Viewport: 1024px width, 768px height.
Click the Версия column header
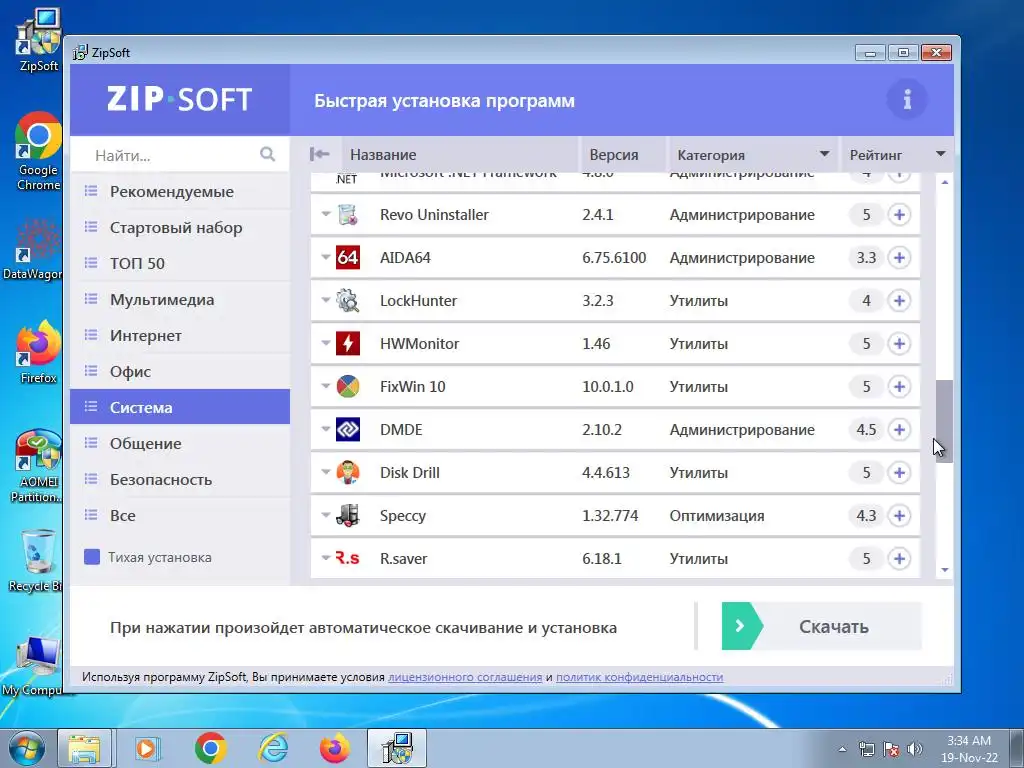point(624,155)
